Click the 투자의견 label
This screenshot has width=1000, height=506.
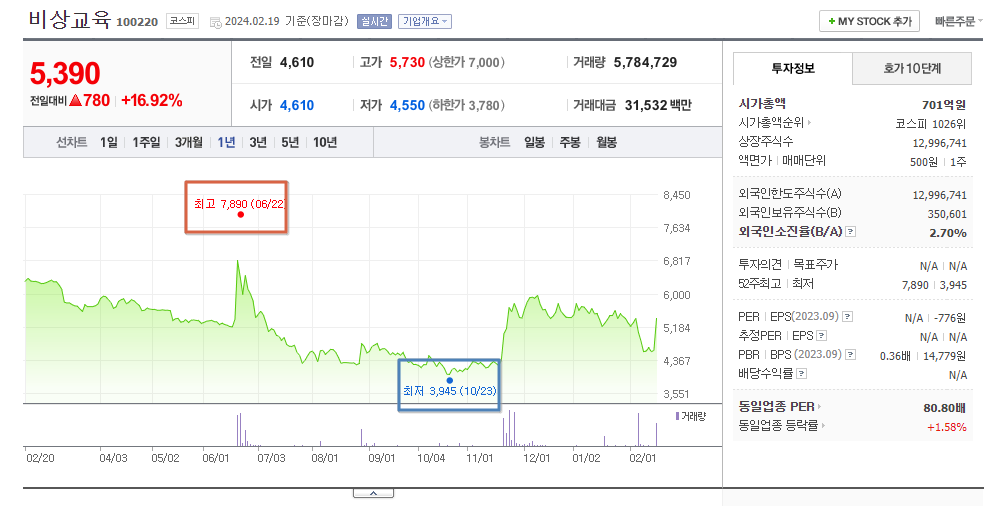[x=760, y=264]
